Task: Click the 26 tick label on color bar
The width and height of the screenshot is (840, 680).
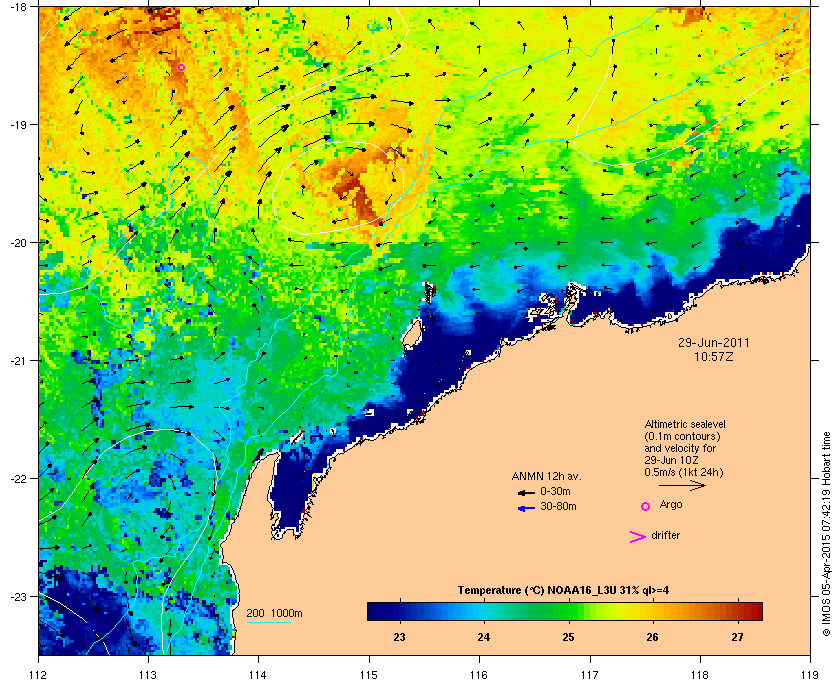Action: coord(652,637)
